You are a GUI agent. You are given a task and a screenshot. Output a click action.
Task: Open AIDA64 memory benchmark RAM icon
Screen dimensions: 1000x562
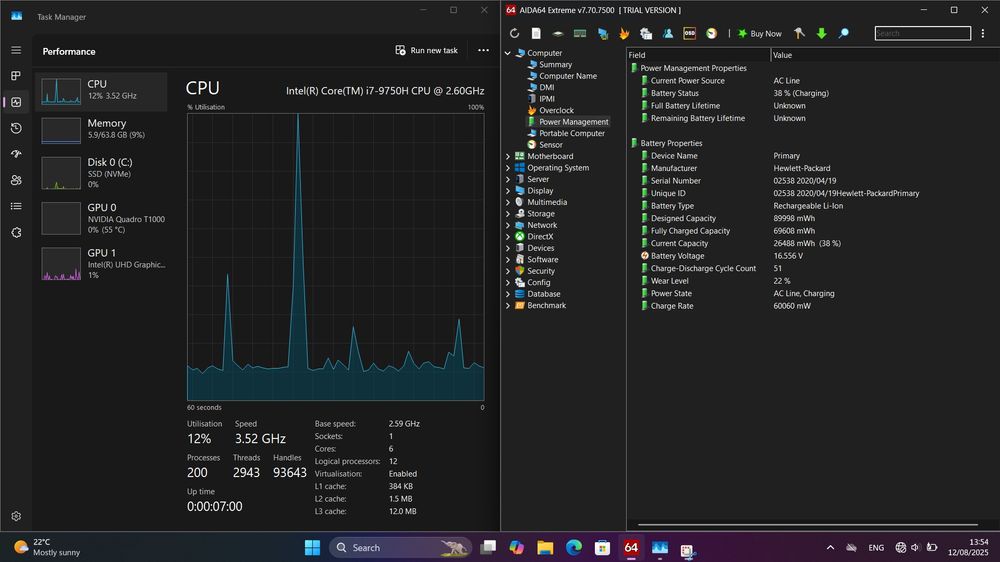(580, 33)
